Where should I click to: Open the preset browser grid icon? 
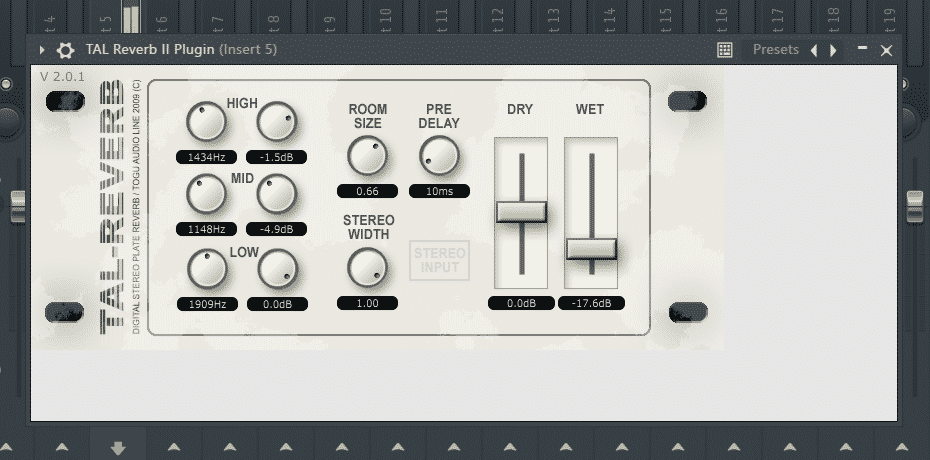pyautogui.click(x=725, y=50)
